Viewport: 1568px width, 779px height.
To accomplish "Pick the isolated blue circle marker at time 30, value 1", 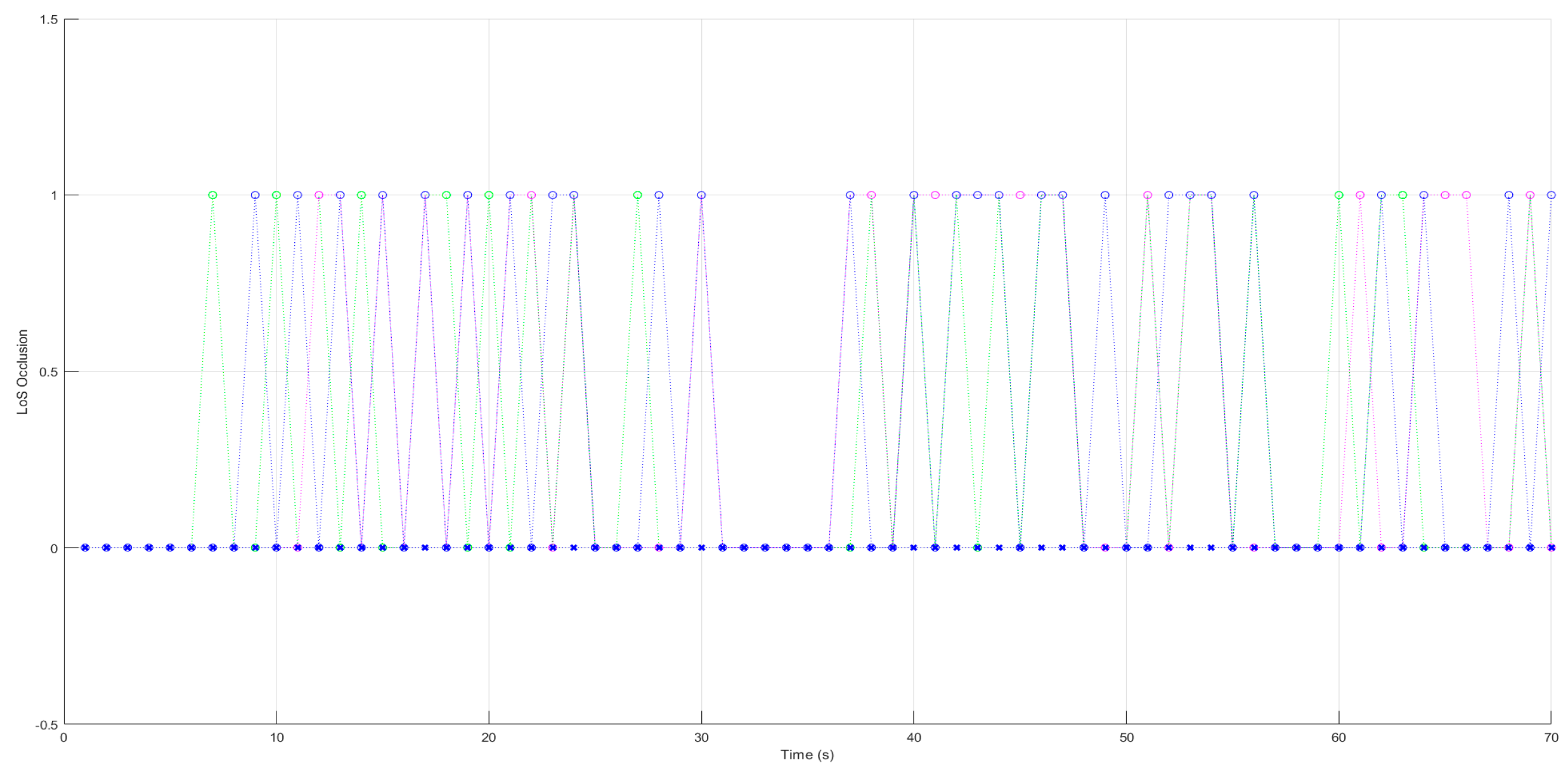I will point(701,195).
